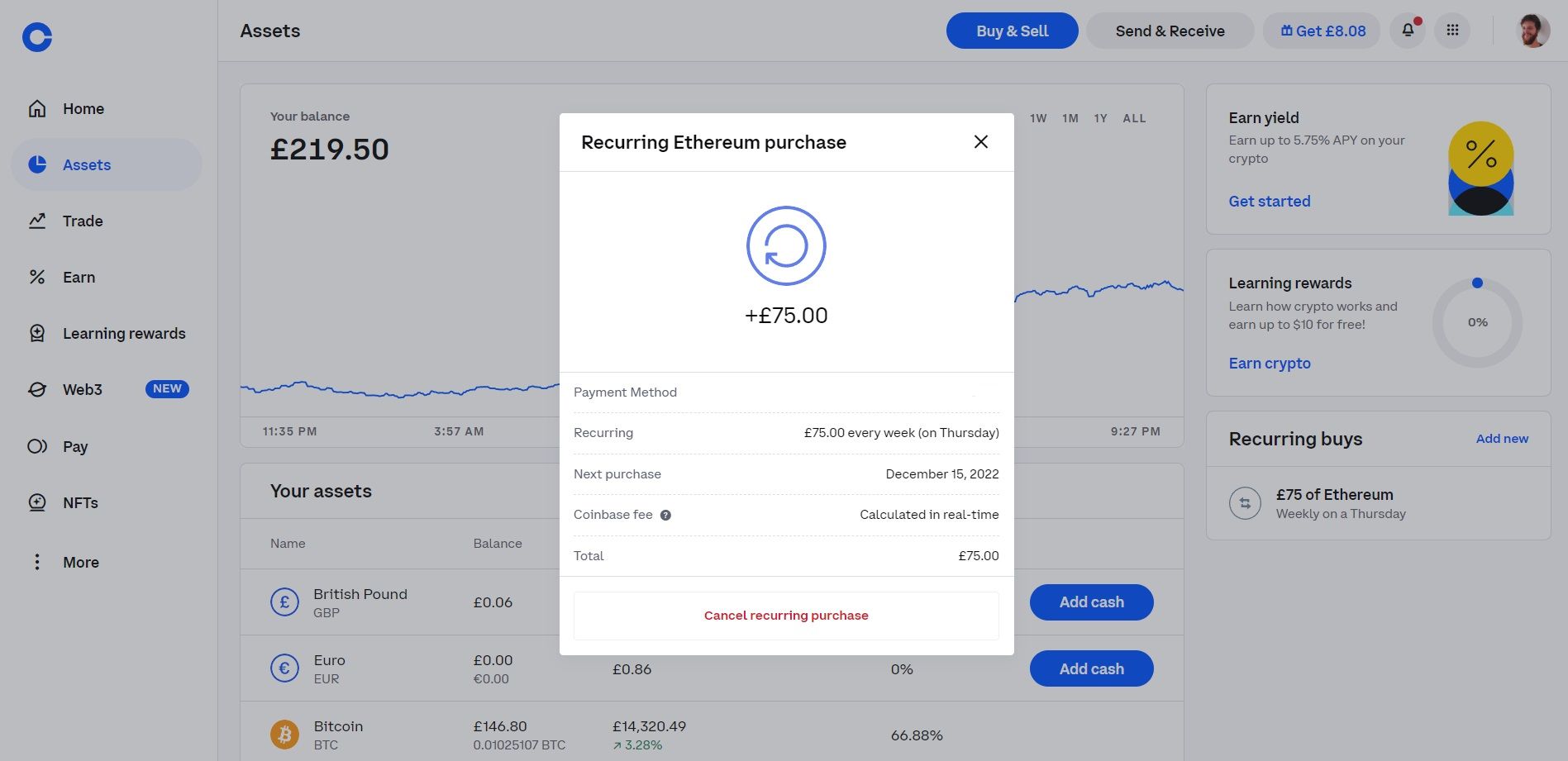Click the Buy & Sell button
This screenshot has width=1568, height=761.
pos(1012,31)
